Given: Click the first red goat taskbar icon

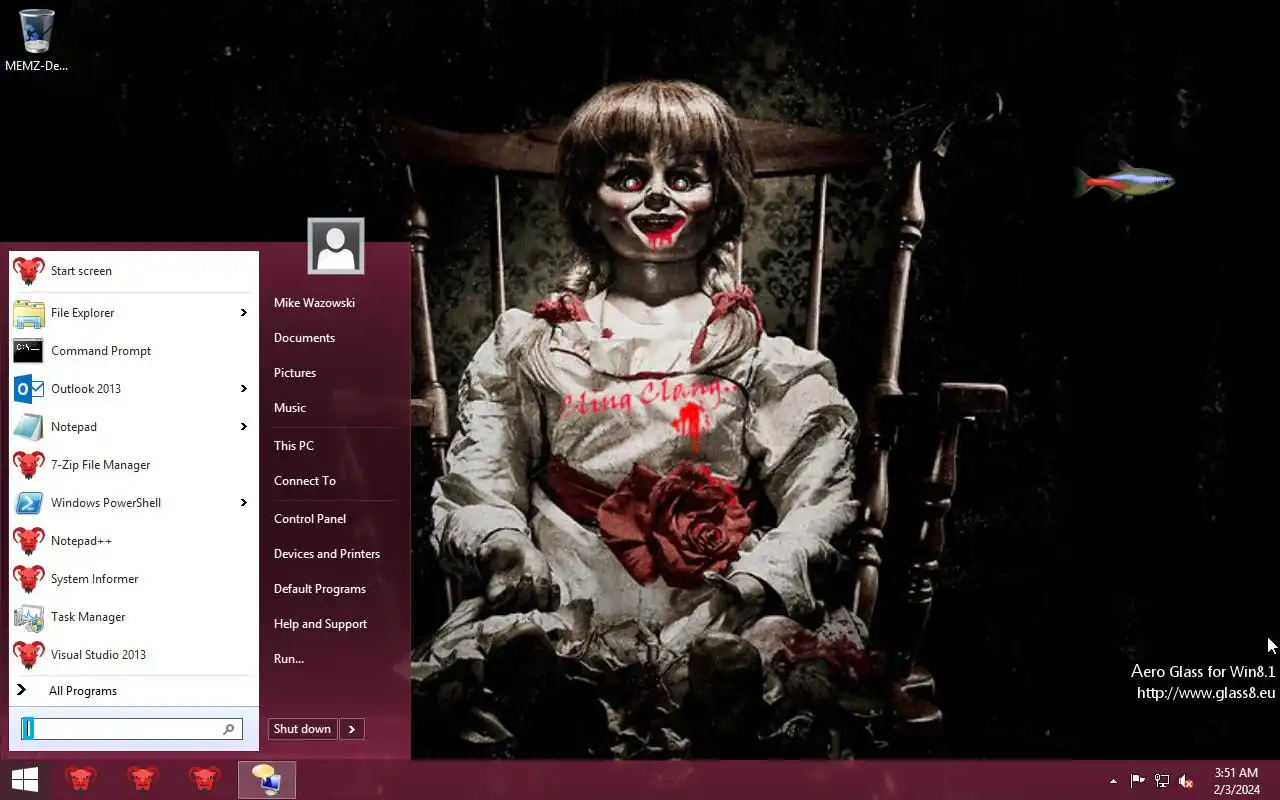Looking at the screenshot, I should pyautogui.click(x=81, y=780).
